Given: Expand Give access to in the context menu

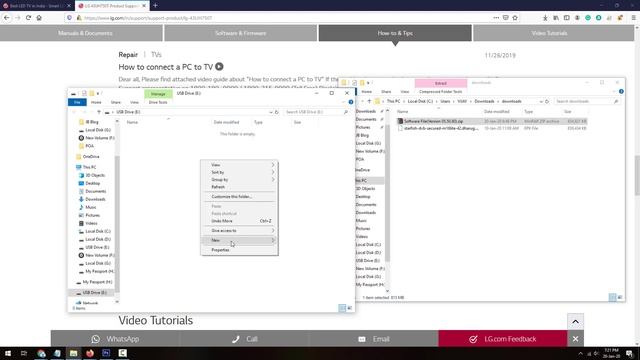Looking at the screenshot, I should coord(240,231).
